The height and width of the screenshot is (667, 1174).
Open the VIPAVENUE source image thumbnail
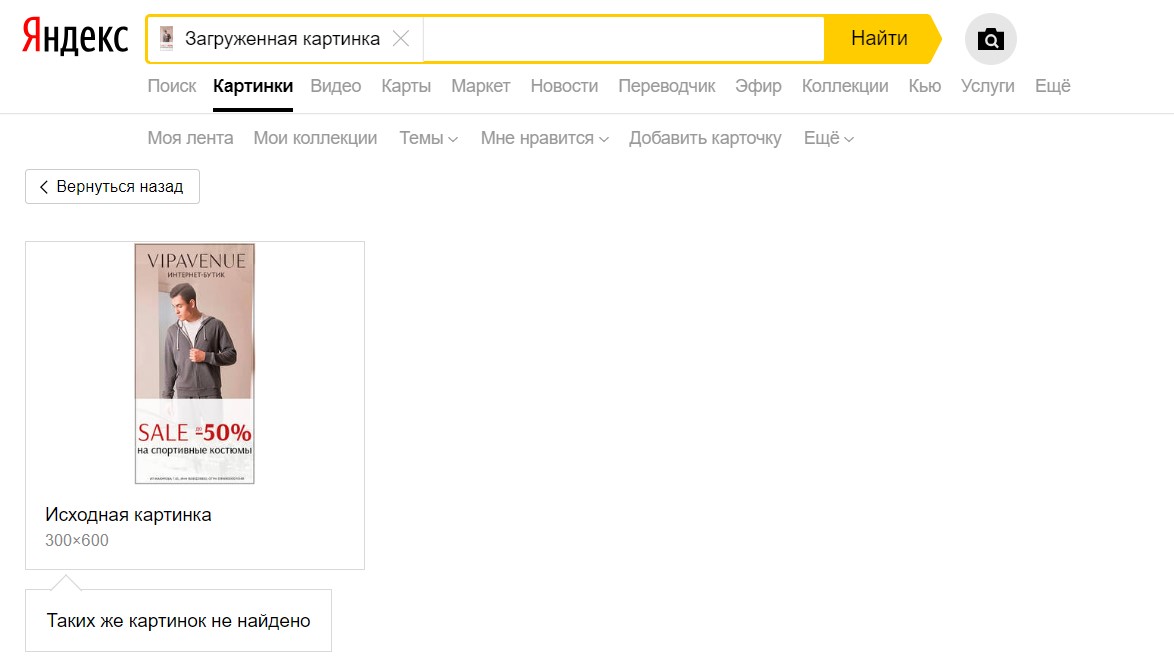pos(195,363)
